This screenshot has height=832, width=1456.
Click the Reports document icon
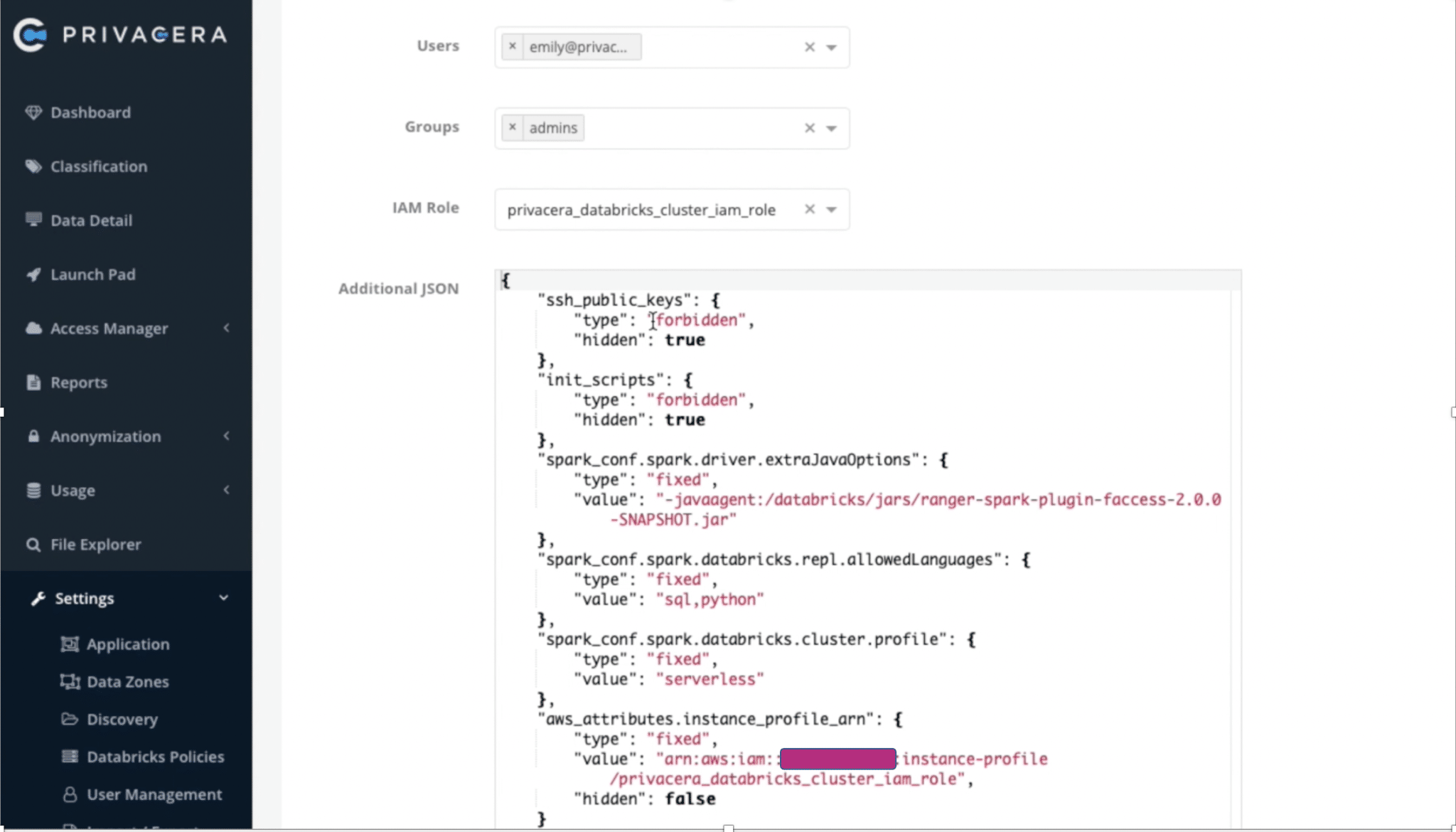coord(33,383)
